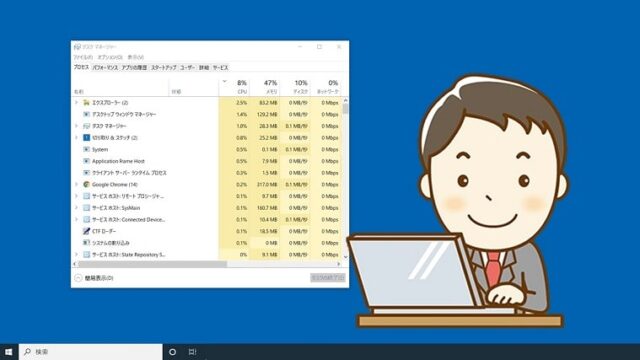Switch to the パフォーマンス tab
This screenshot has width=640, height=360.
105,67
